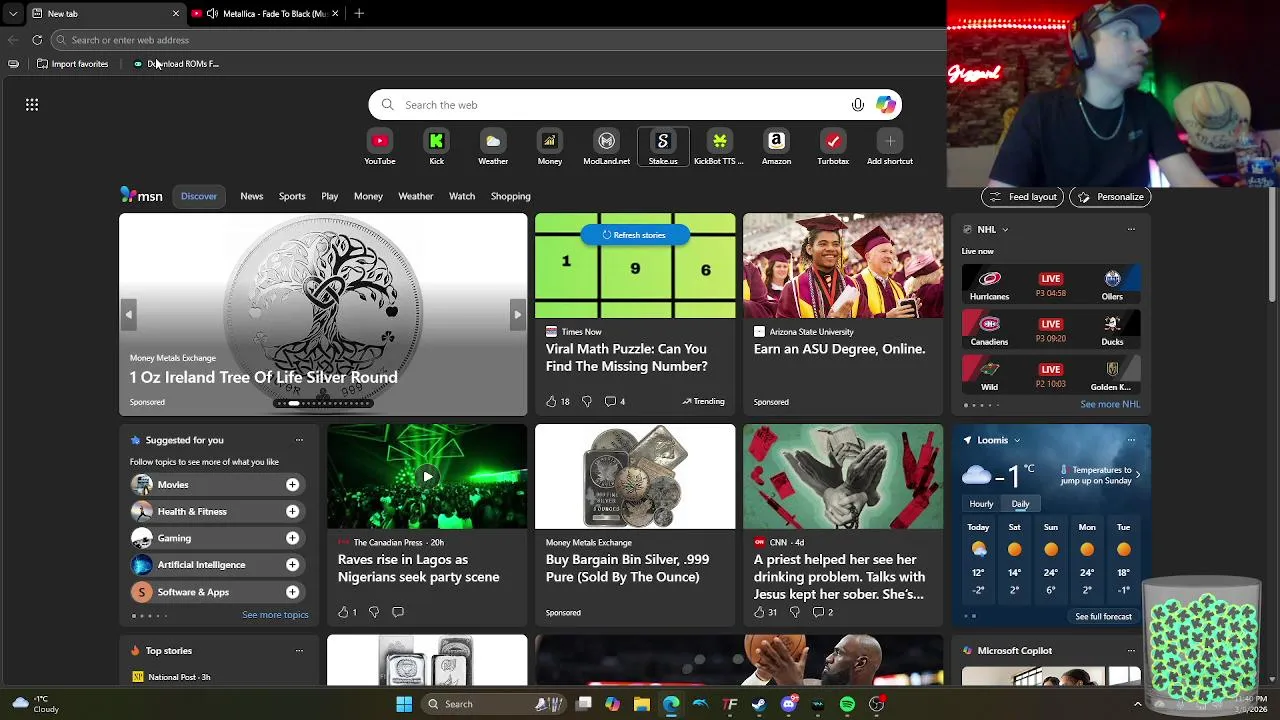Mute the Metallica tab audio icon

pos(212,14)
